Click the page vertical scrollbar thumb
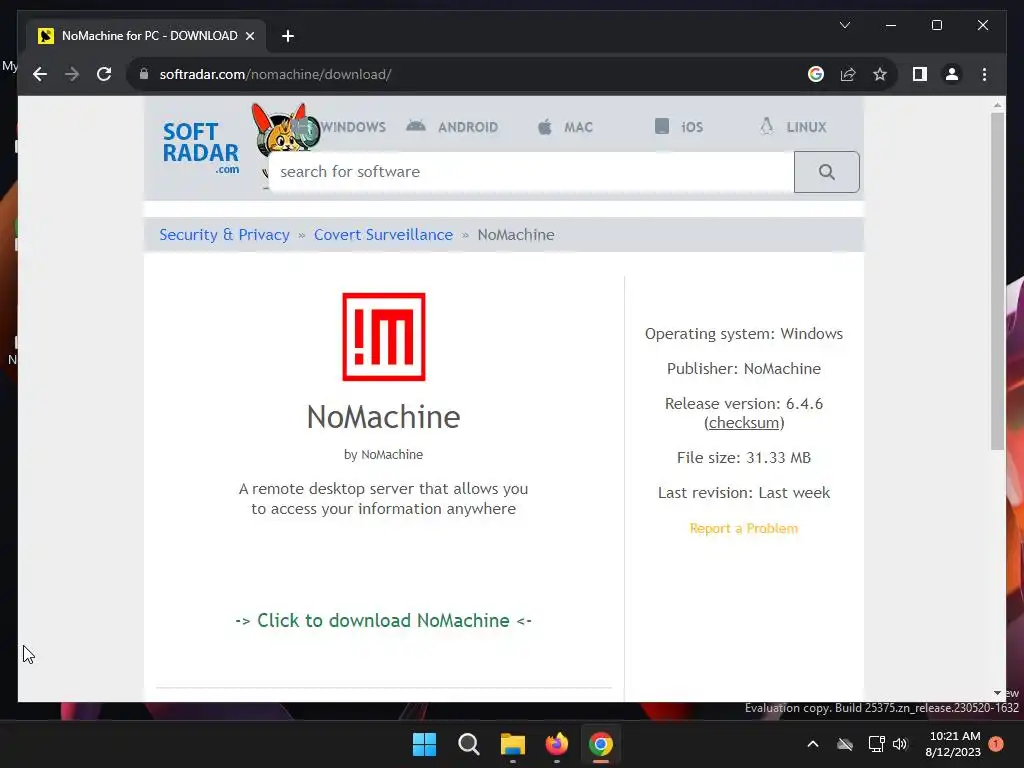The image size is (1024, 768). [x=997, y=281]
